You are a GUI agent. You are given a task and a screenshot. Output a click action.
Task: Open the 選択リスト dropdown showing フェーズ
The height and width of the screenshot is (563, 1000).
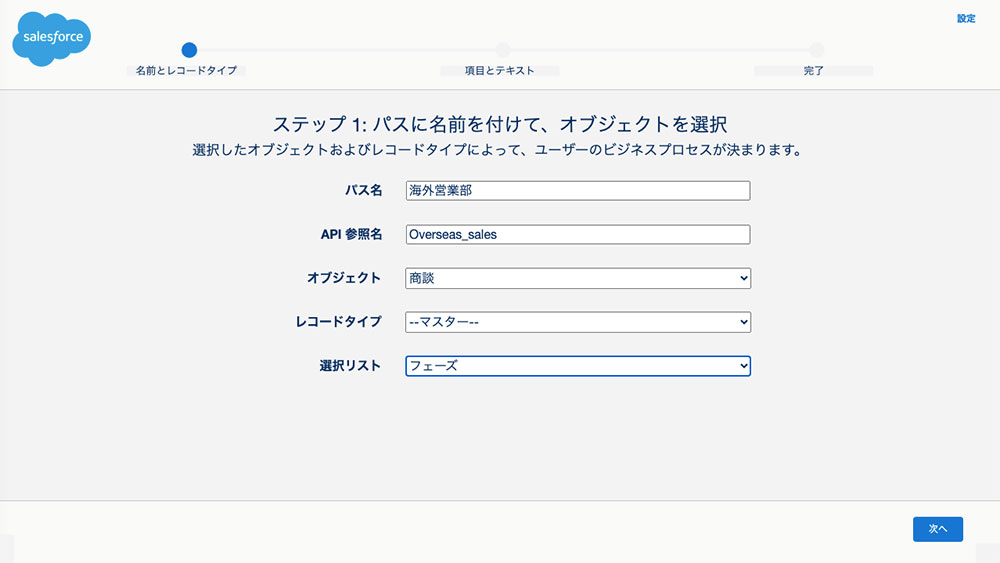coord(578,366)
